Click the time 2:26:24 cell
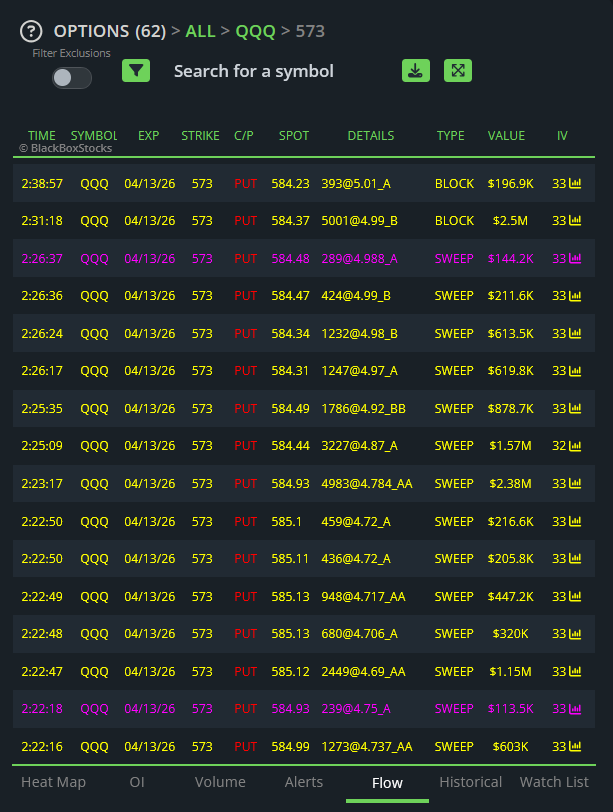This screenshot has width=613, height=812. (x=42, y=334)
